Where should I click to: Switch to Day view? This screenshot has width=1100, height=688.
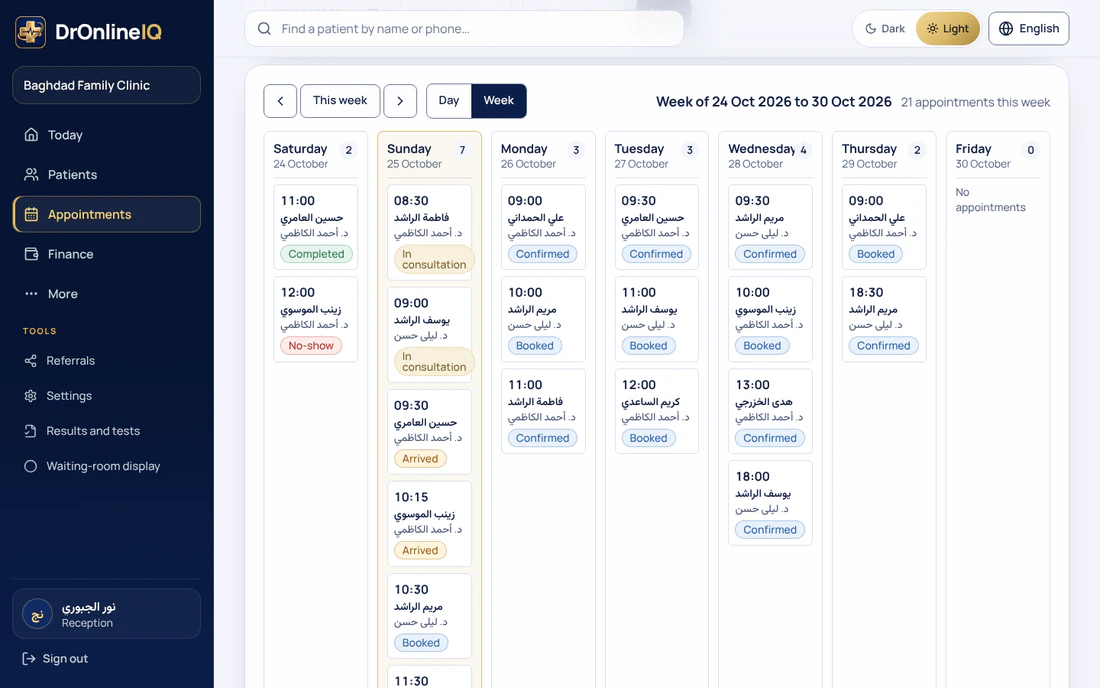point(449,101)
